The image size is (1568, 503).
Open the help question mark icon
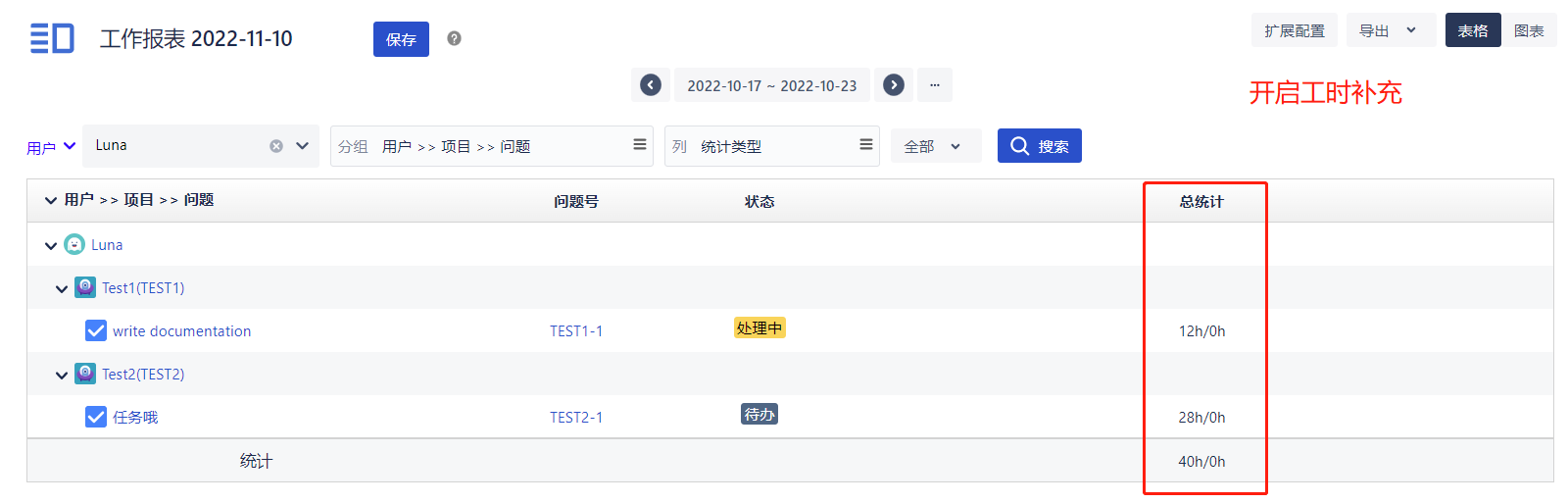(x=454, y=38)
